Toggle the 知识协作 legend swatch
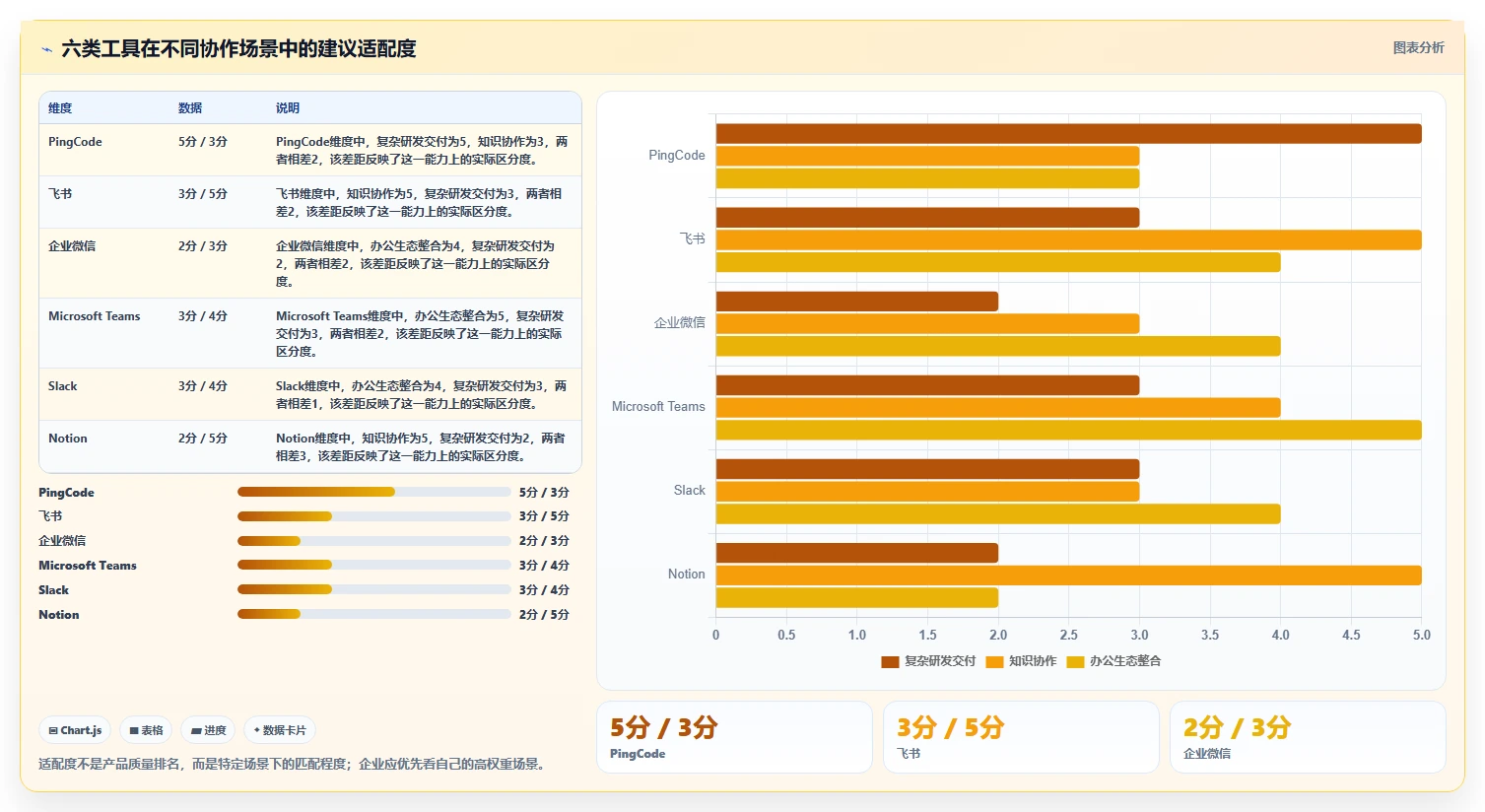The image size is (1485, 812). pos(994,661)
